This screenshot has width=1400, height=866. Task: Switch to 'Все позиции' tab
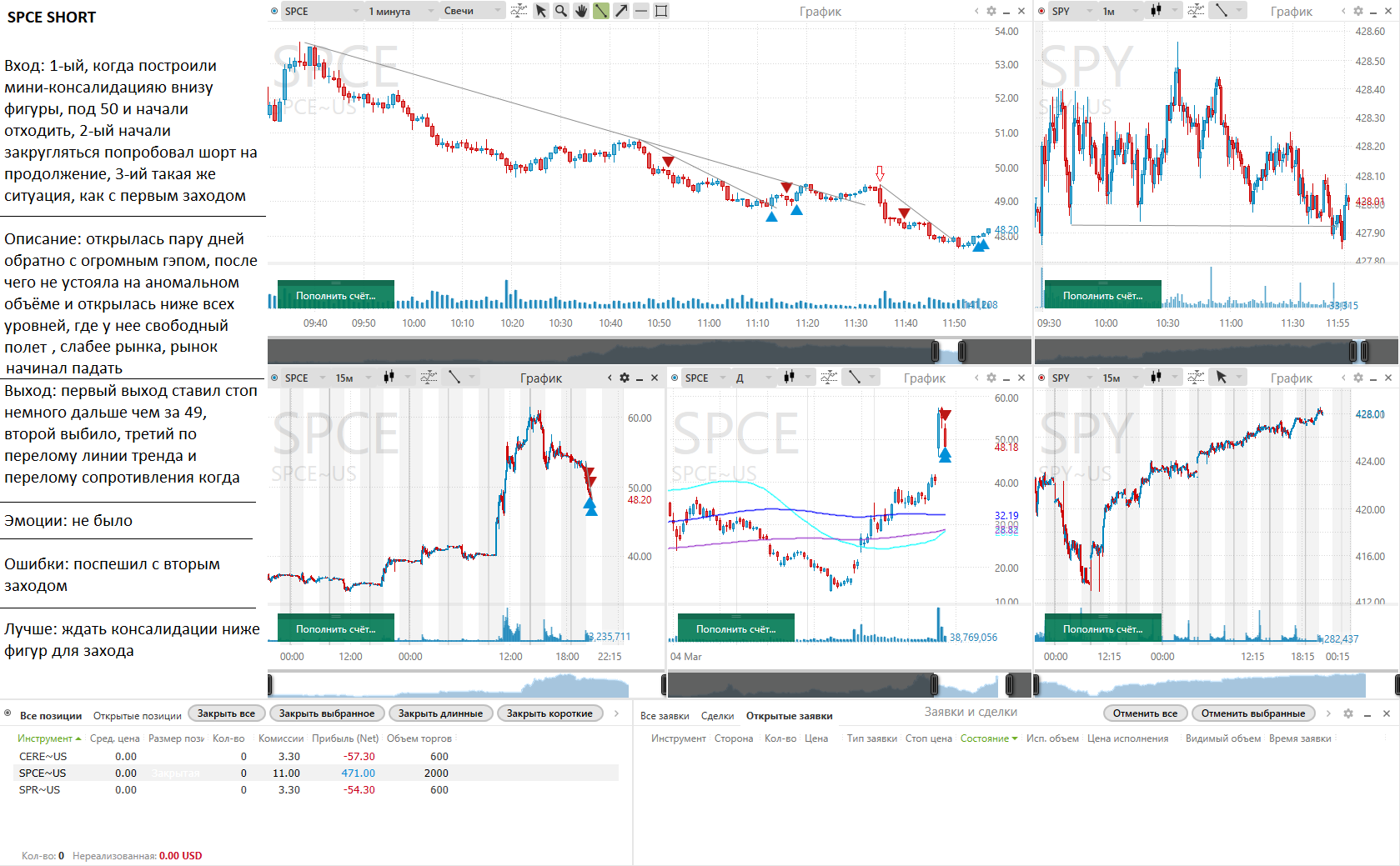(51, 715)
